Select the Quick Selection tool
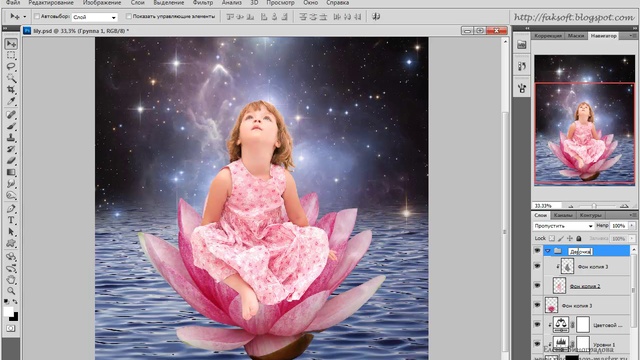This screenshot has width=640, height=360. click(11, 78)
